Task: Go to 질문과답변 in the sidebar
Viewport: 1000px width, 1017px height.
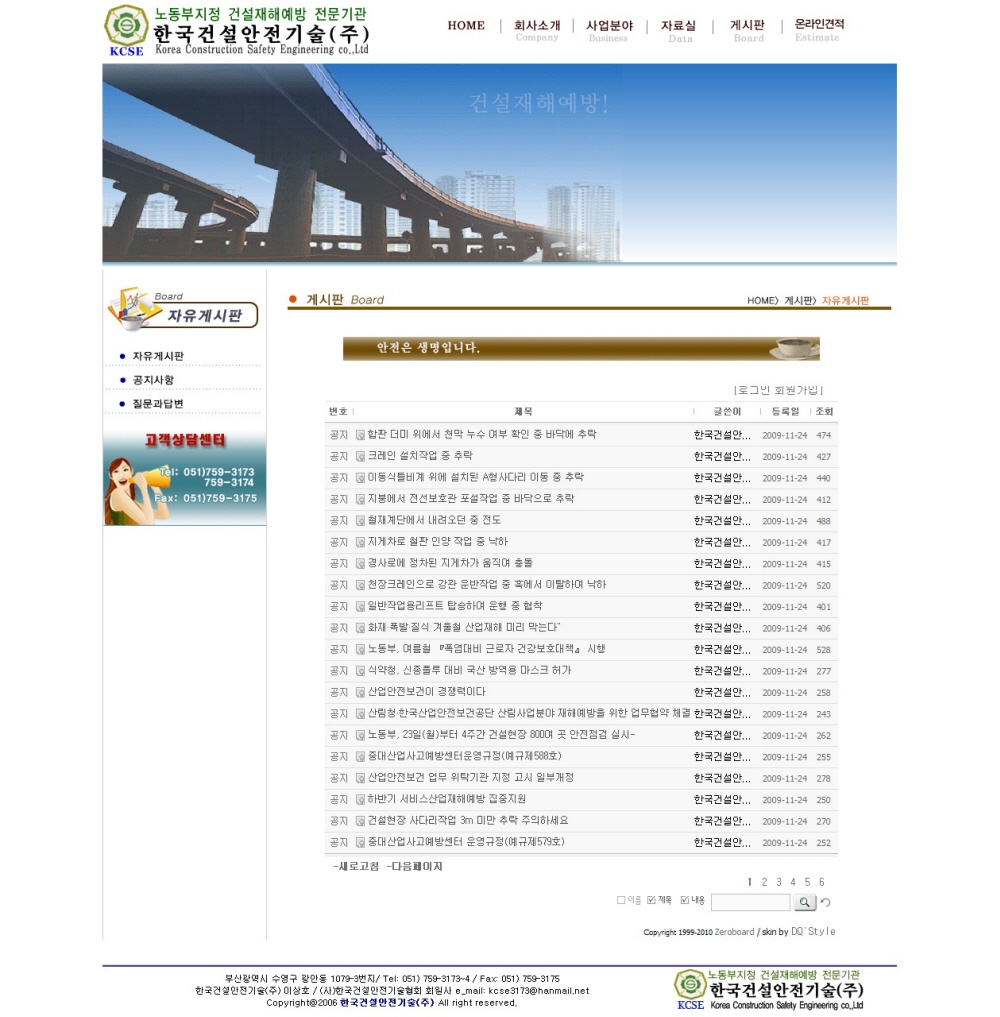Action: (x=158, y=404)
